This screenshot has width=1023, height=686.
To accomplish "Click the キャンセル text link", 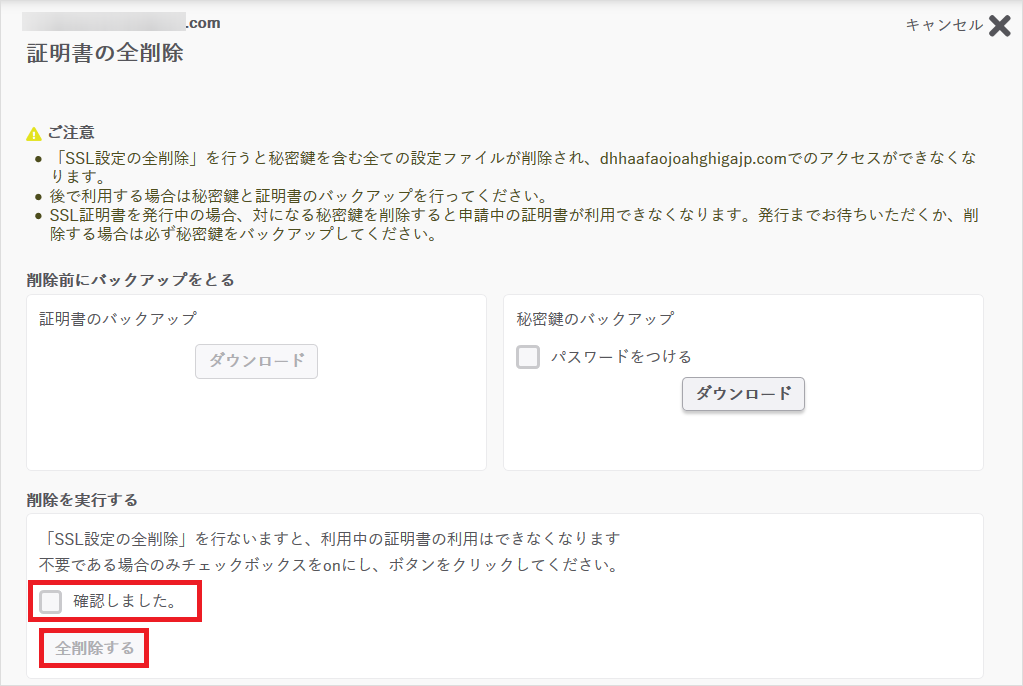I will [943, 26].
